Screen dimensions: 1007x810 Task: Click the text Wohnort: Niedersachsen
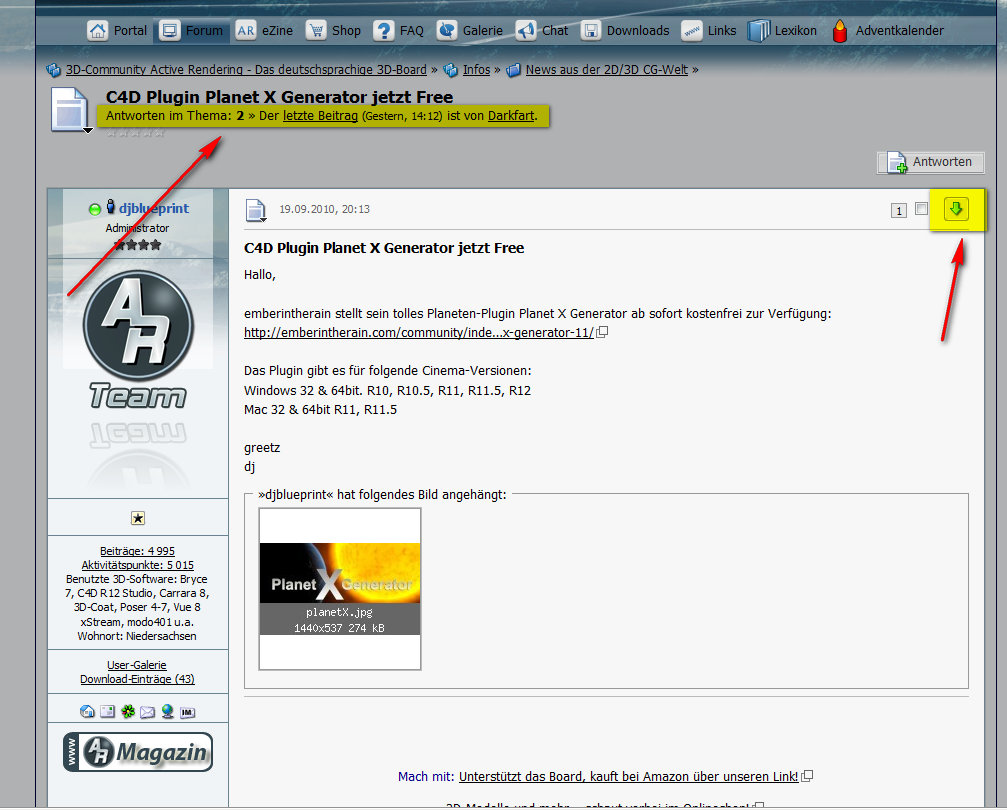tap(137, 636)
